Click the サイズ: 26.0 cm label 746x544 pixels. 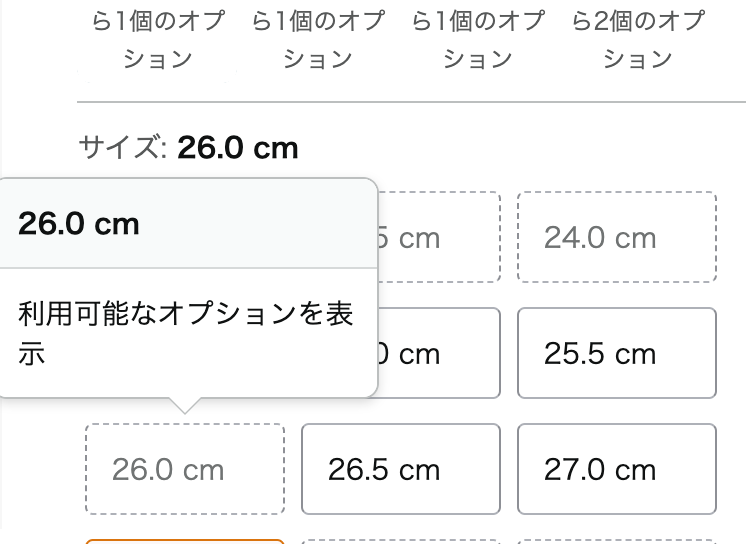[x=188, y=147]
